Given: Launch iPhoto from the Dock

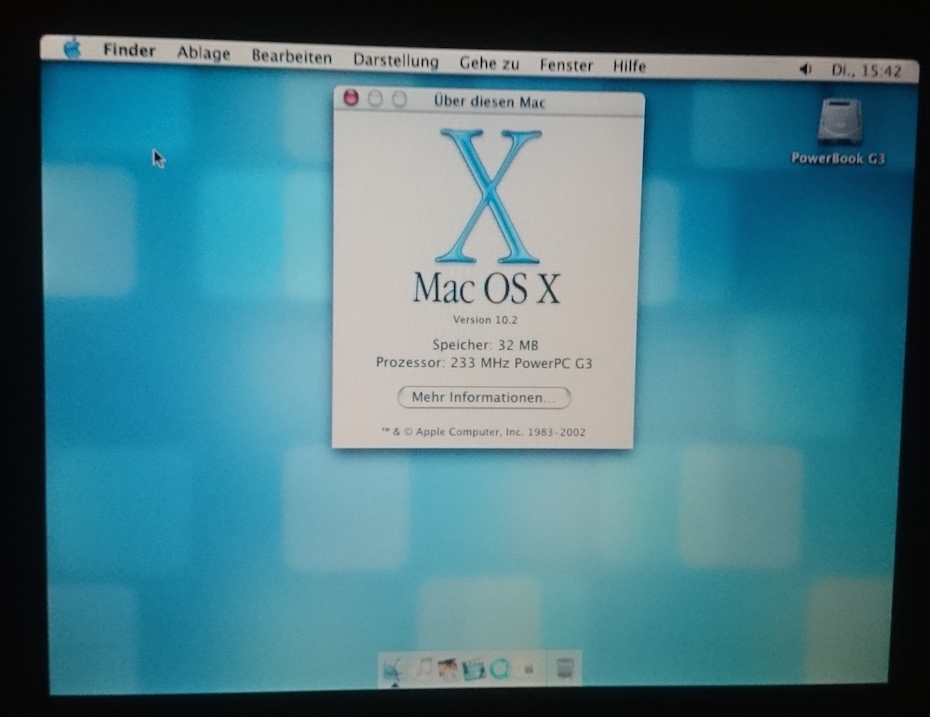Looking at the screenshot, I should 448,669.
